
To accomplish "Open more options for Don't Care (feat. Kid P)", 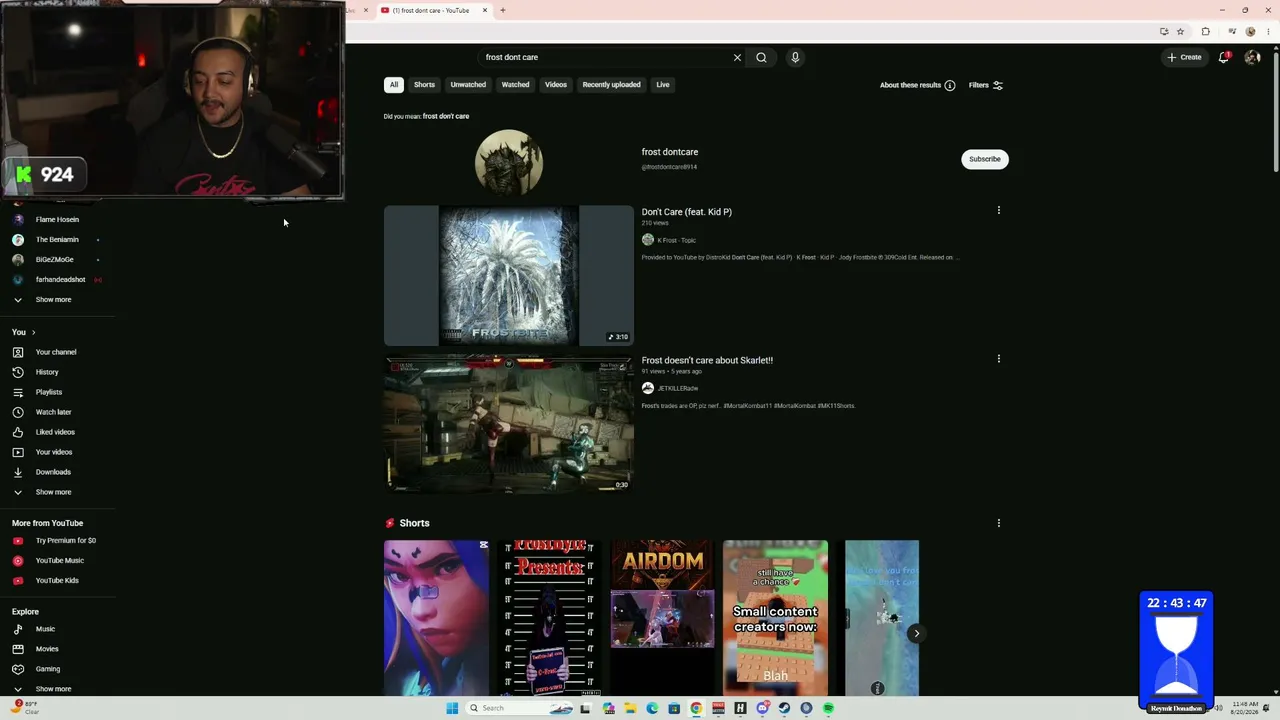I will click(x=998, y=210).
